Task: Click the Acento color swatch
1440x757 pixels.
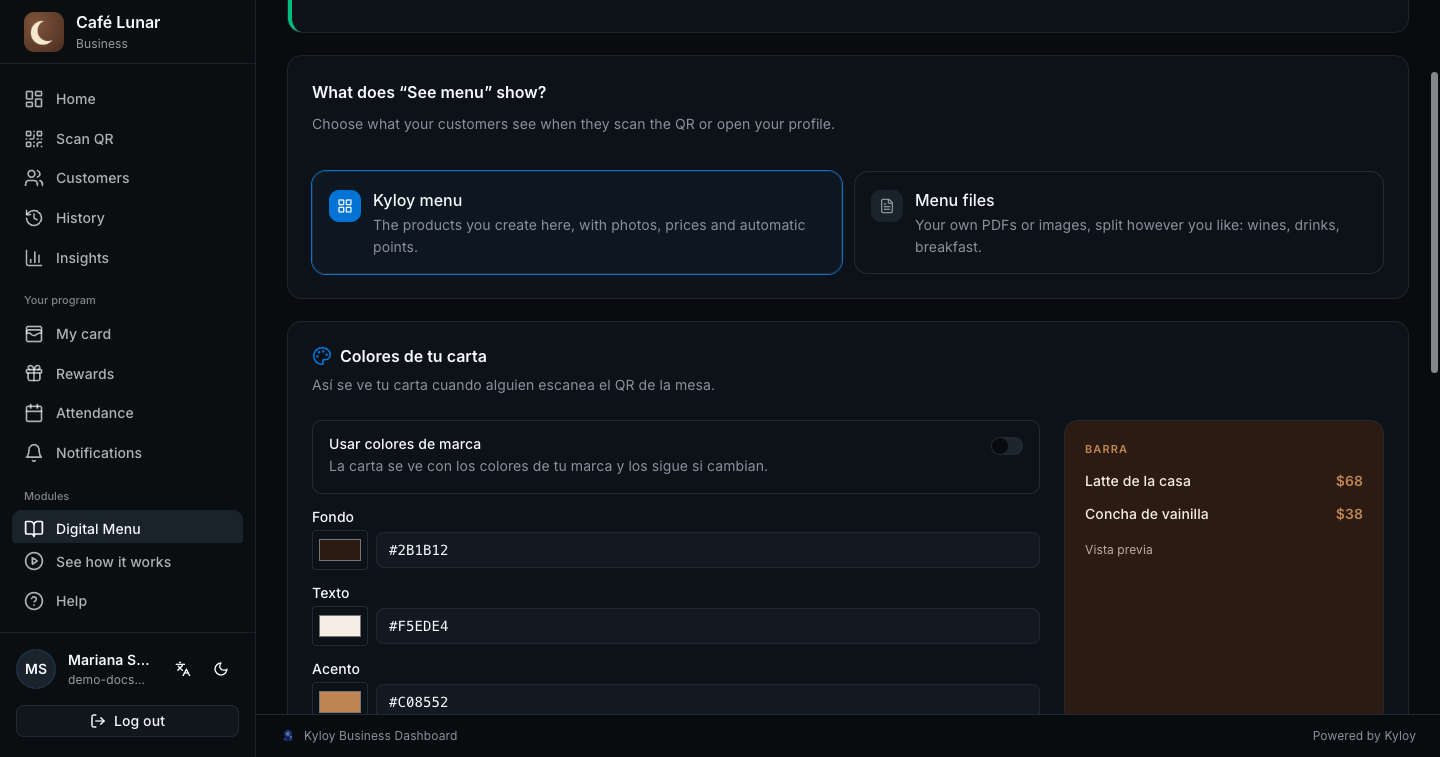Action: click(340, 700)
